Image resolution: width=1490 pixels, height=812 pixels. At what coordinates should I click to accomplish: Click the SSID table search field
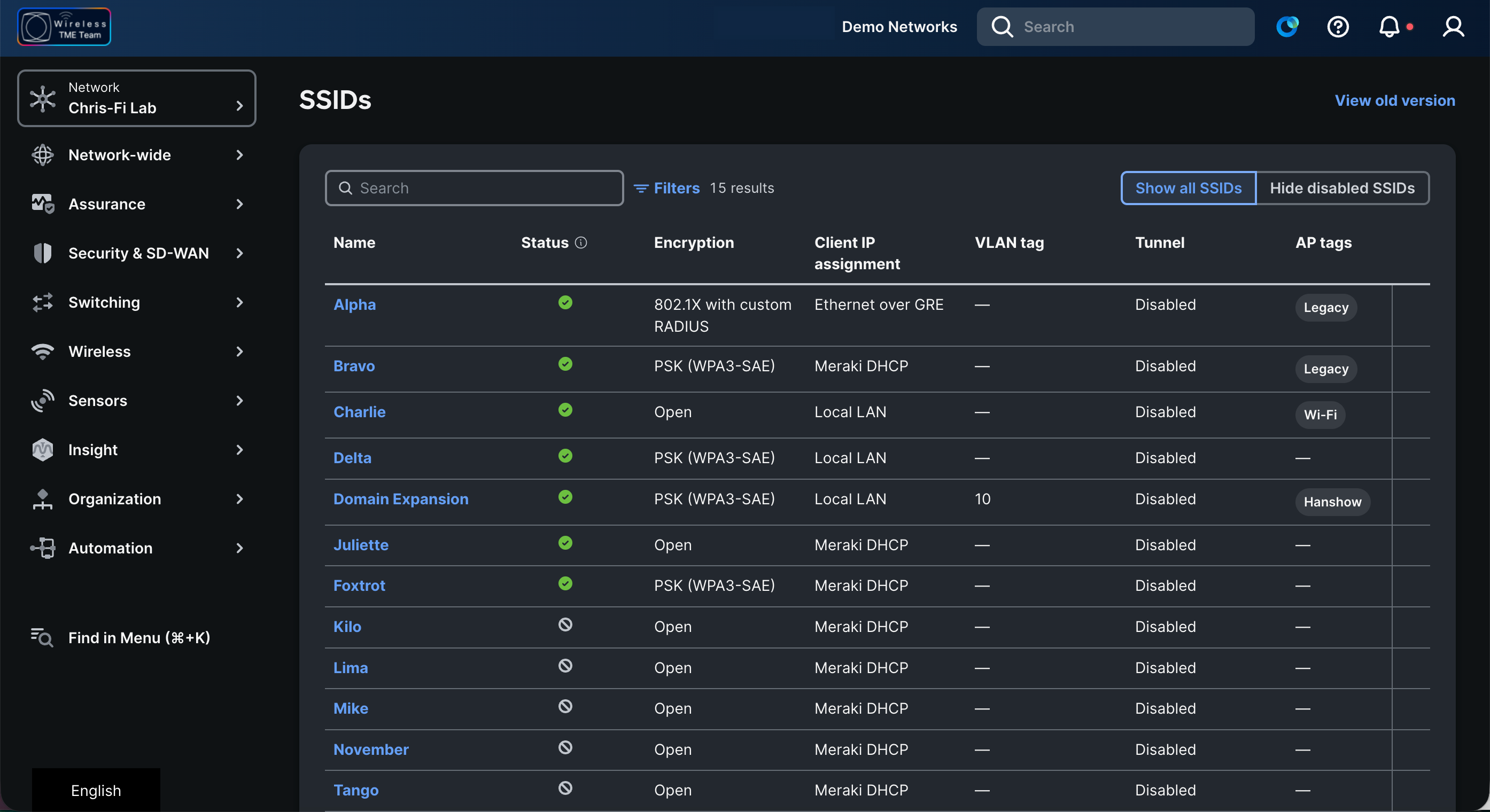pos(474,188)
